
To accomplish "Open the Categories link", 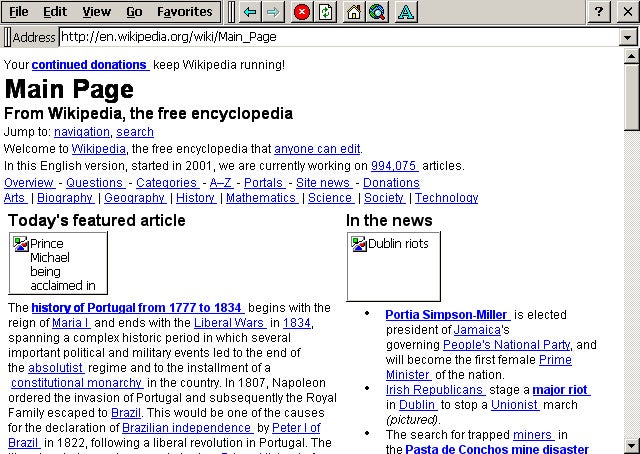I will [167, 182].
